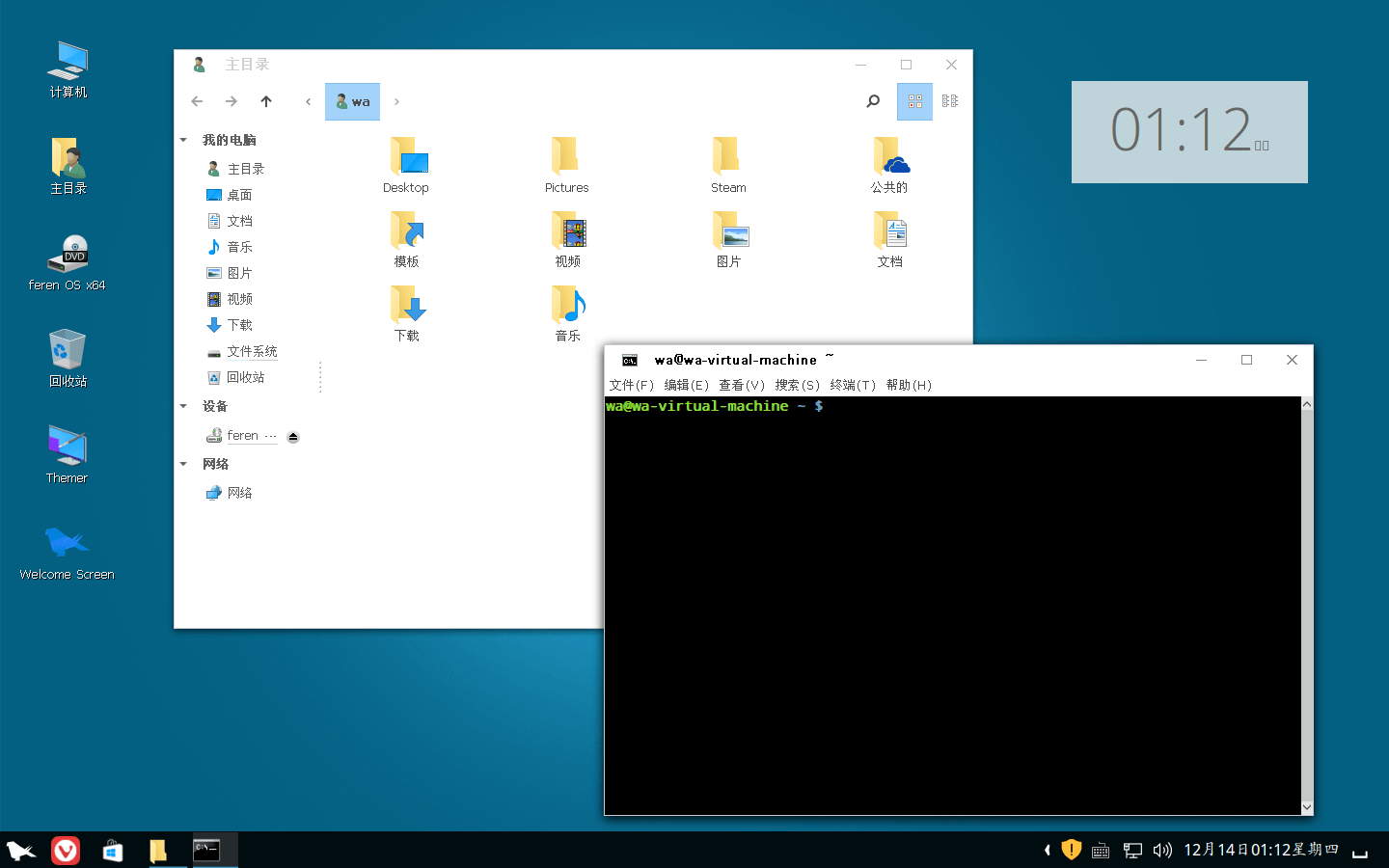Select the 回收站 trash icon on the desktop
The image size is (1389, 868).
coord(68,359)
